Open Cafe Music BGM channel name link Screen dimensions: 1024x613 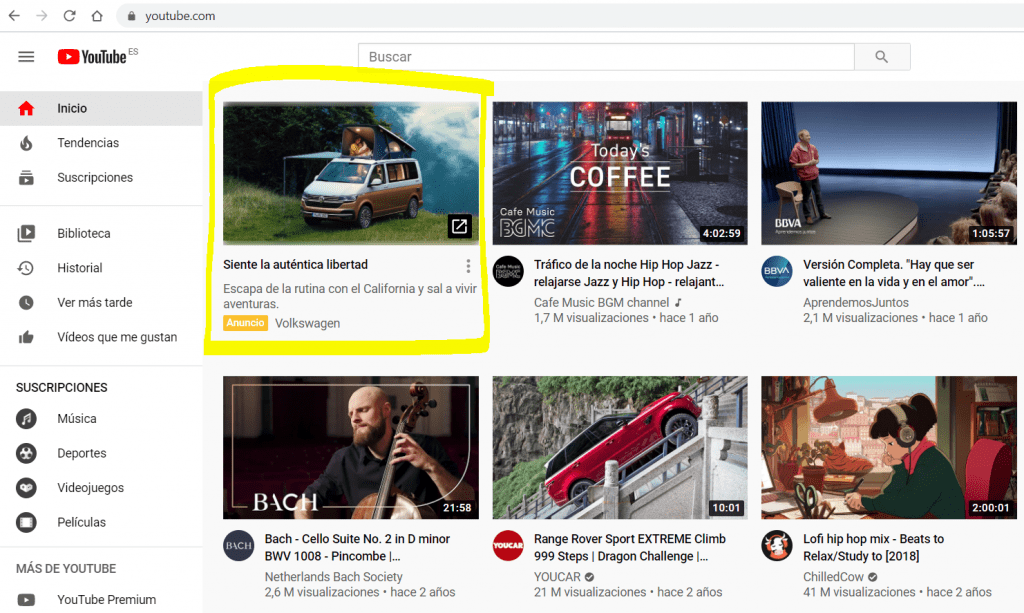(x=601, y=302)
